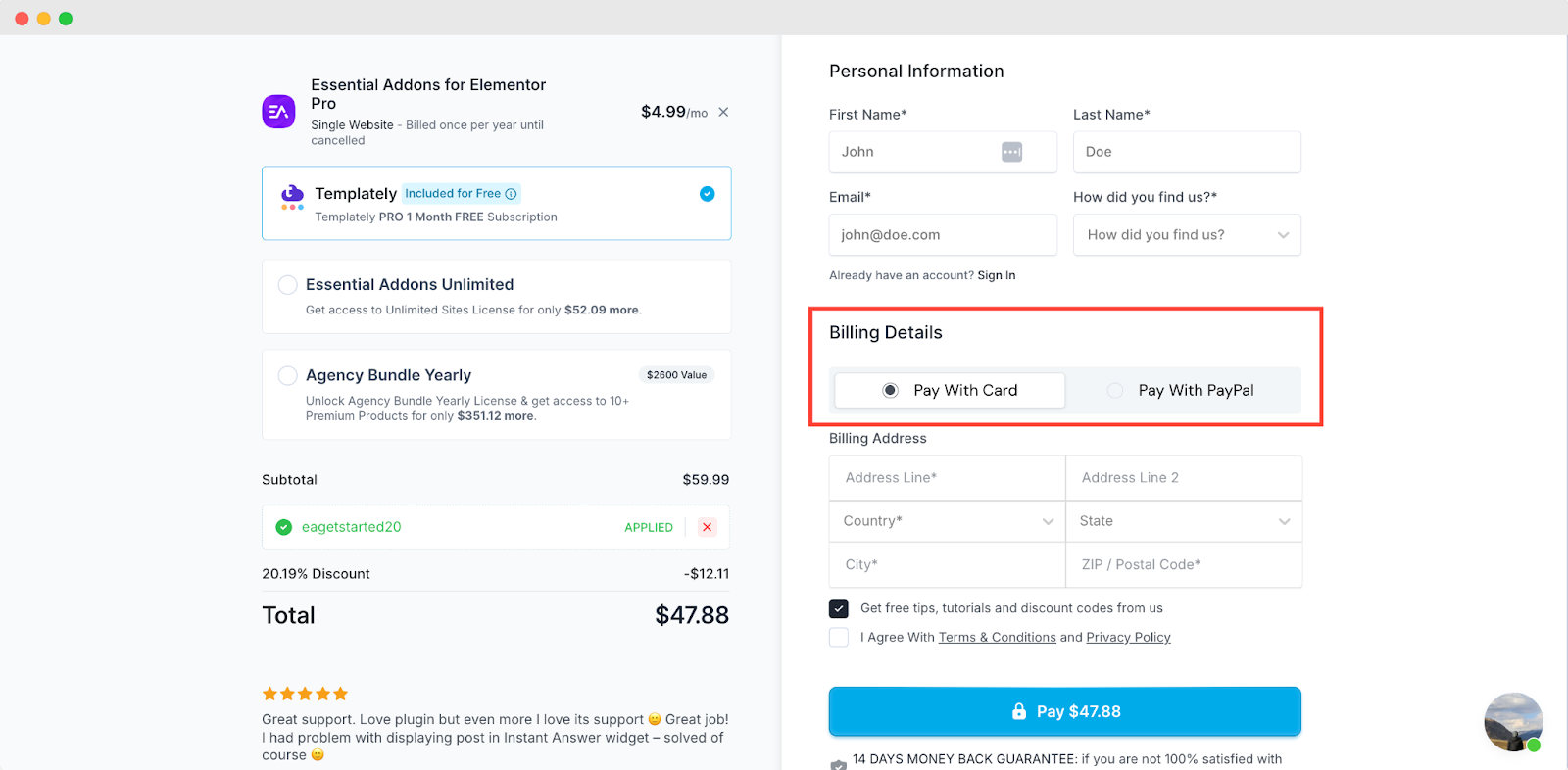The width and height of the screenshot is (1568, 770).
Task: Enable the Terms & Conditions agreement checkbox
Action: click(x=838, y=637)
